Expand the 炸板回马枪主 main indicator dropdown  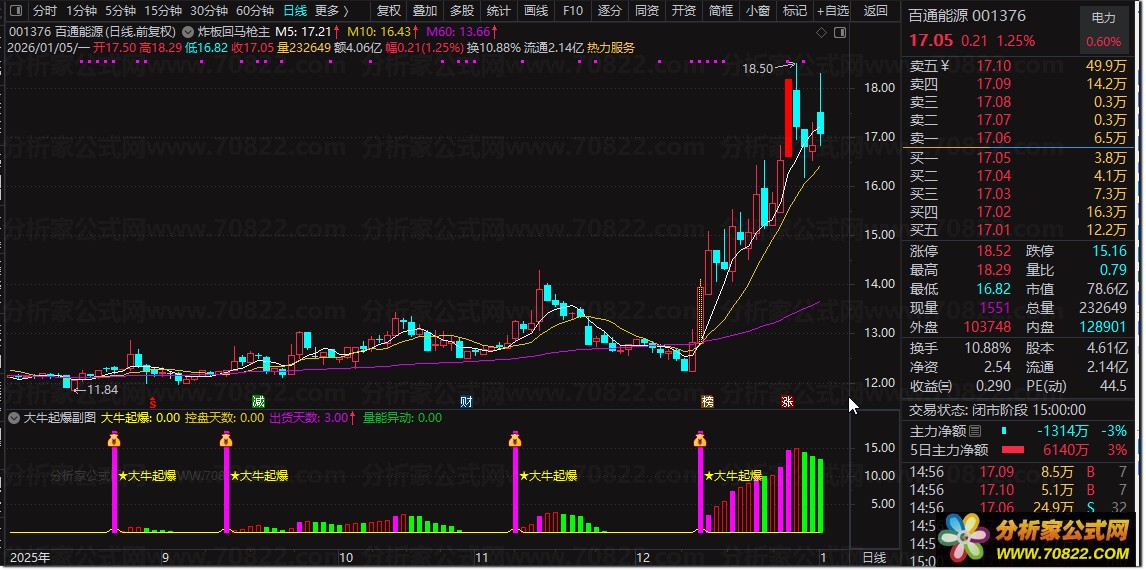pyautogui.click(x=188, y=32)
